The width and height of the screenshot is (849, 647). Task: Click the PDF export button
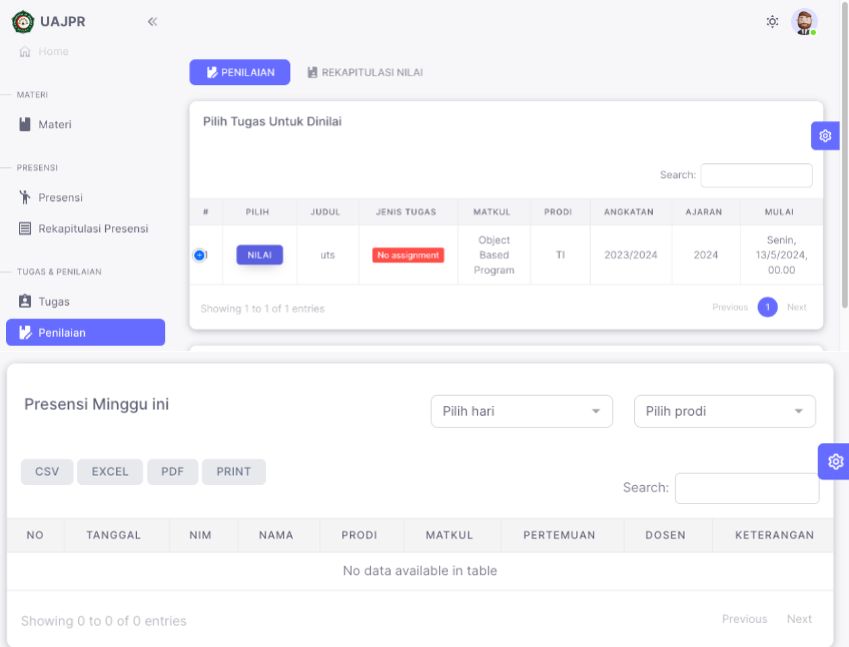172,472
